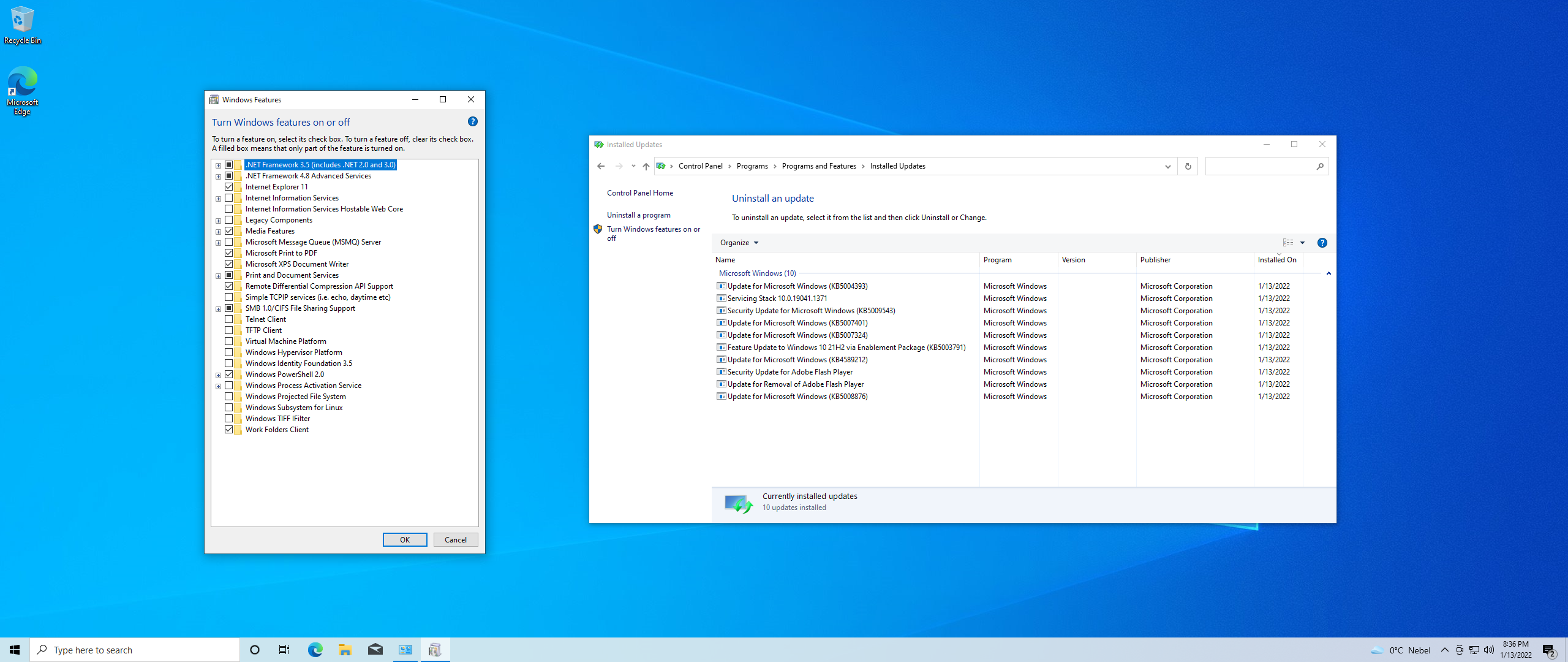Sort by Publisher column header
The height and width of the screenshot is (662, 1568).
(x=1195, y=260)
